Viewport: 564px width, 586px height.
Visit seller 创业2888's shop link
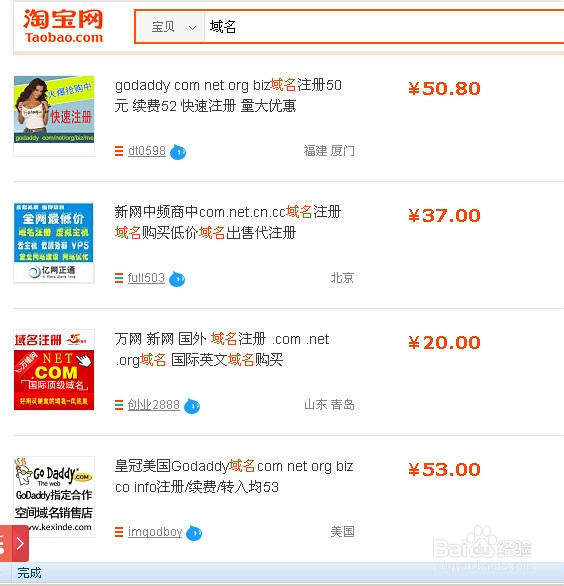[154, 405]
